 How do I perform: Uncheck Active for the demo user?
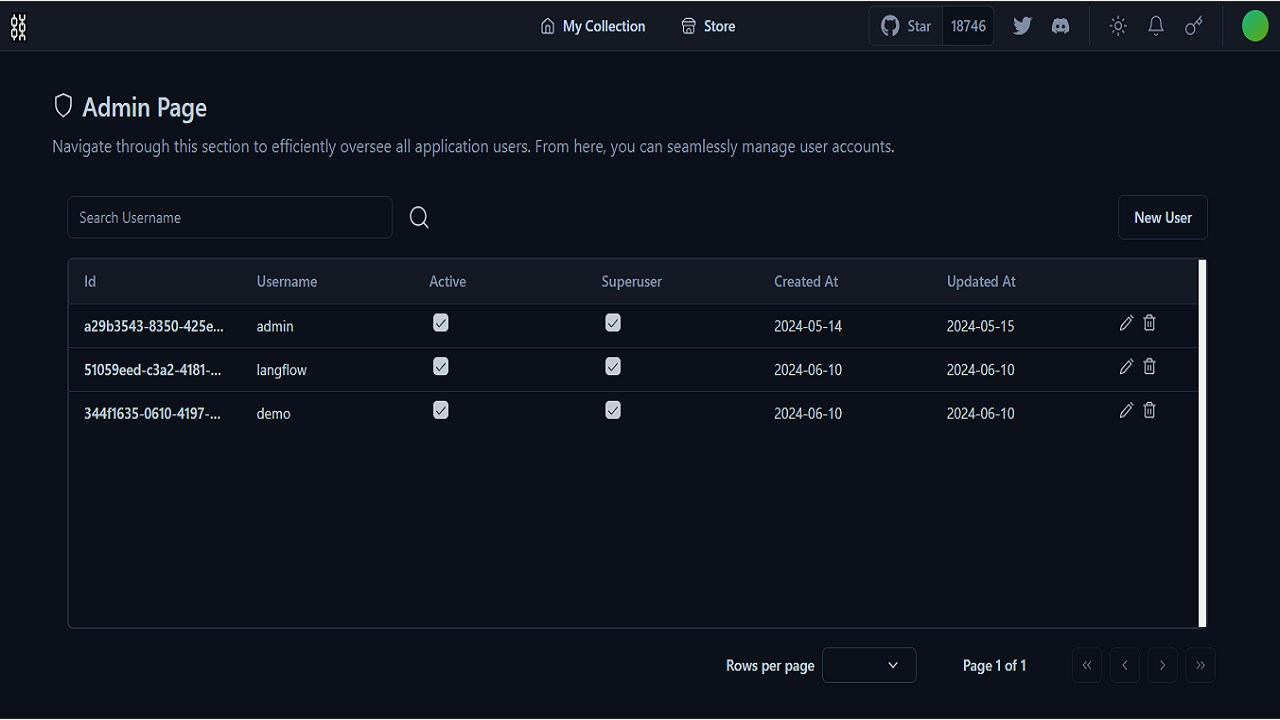[x=440, y=409]
